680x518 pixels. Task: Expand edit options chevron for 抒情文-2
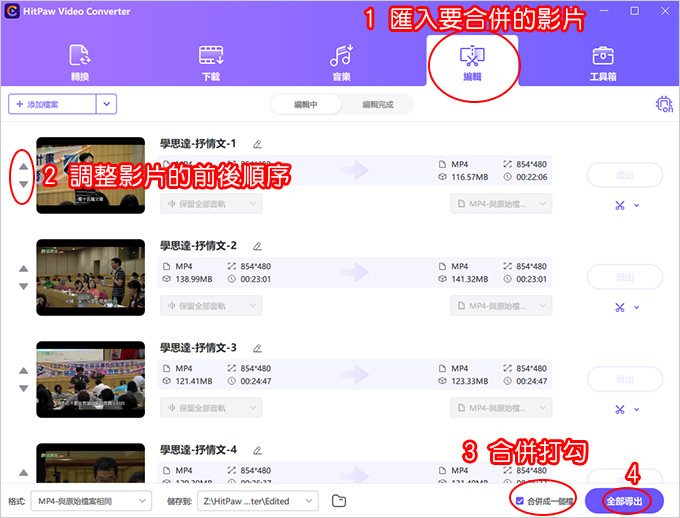[x=636, y=308]
